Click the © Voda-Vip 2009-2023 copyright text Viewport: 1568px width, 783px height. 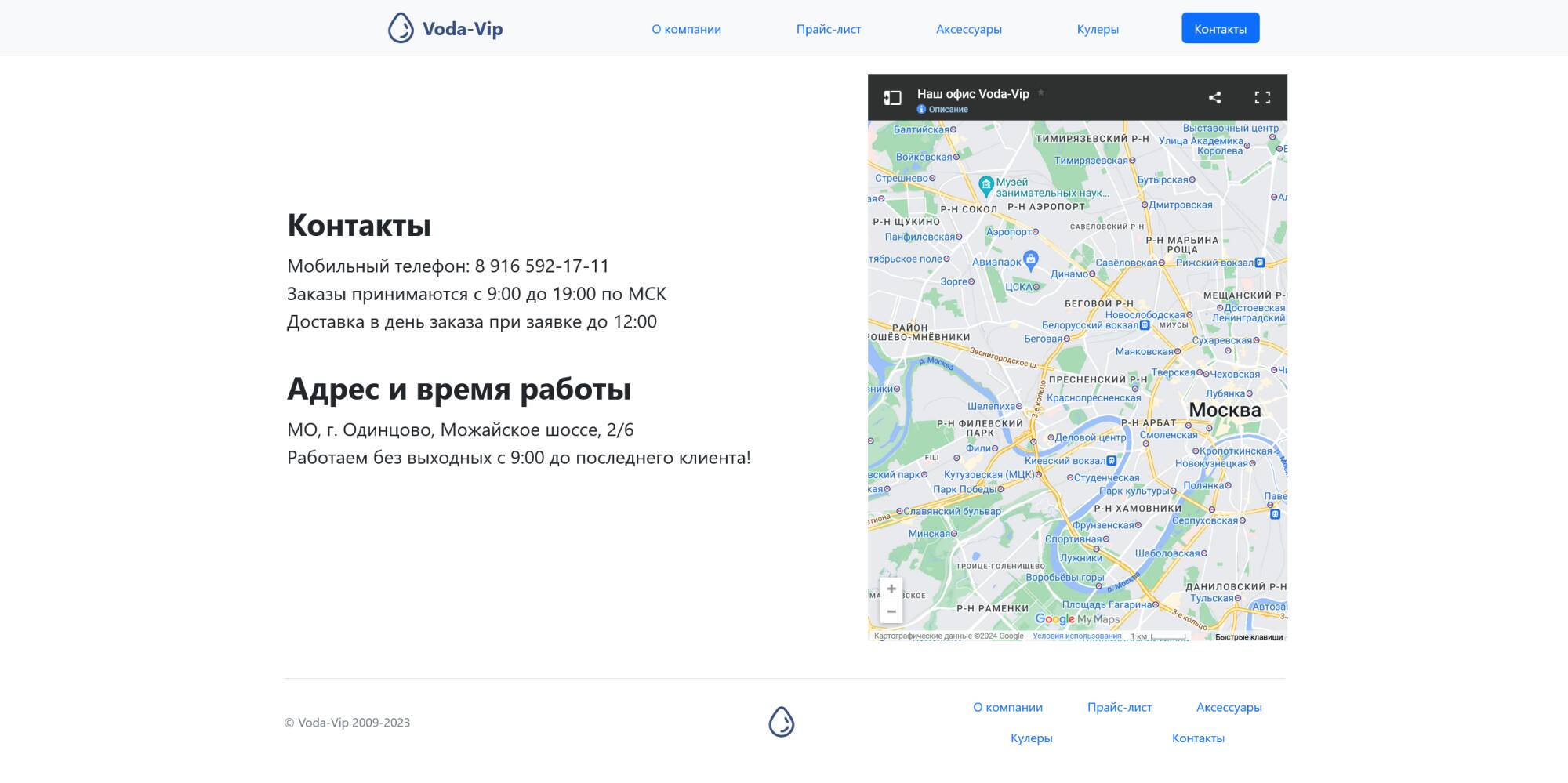(x=347, y=723)
